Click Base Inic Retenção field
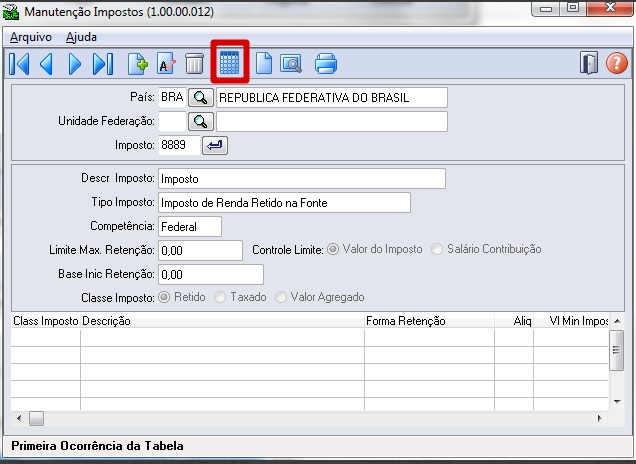The width and height of the screenshot is (636, 464). tap(211, 275)
